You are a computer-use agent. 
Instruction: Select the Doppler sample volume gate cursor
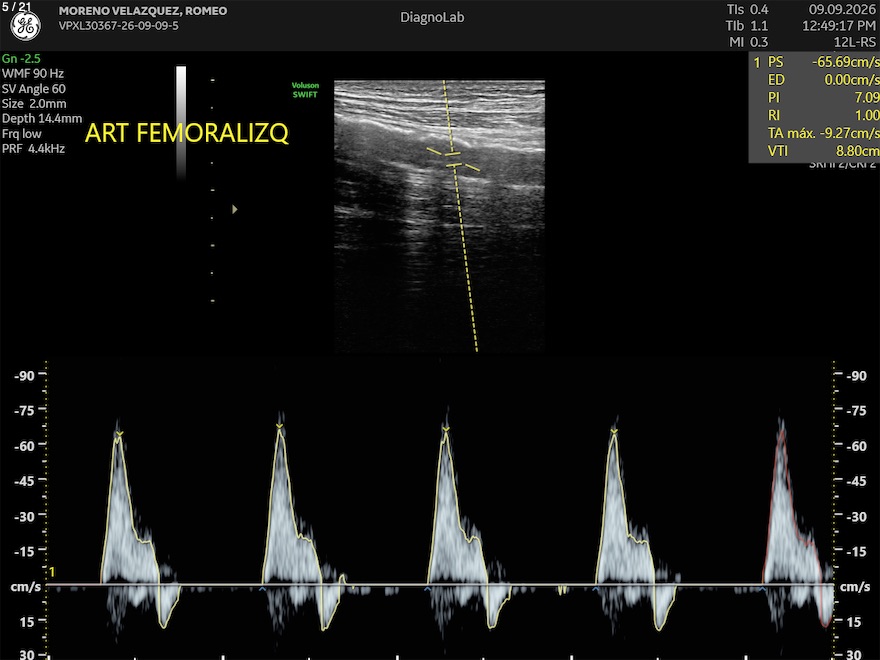pos(453,159)
